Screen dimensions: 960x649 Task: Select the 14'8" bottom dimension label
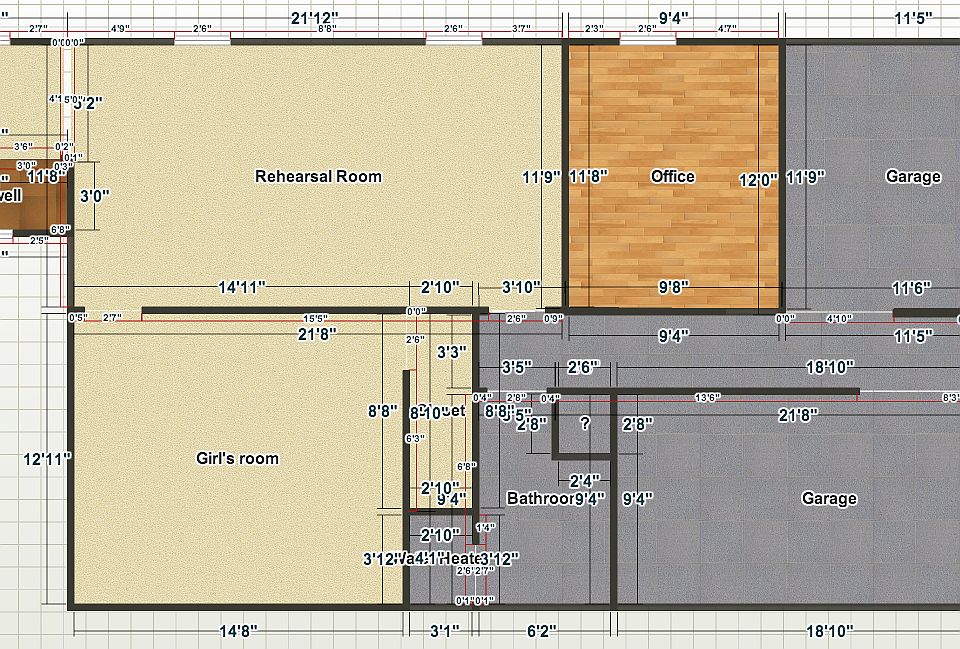click(238, 630)
